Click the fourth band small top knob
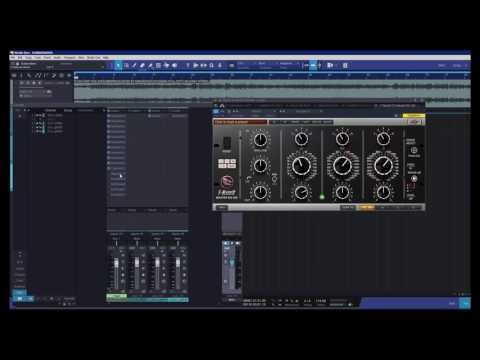Image resolution: width=480 pixels, height=360 pixels. (x=383, y=138)
